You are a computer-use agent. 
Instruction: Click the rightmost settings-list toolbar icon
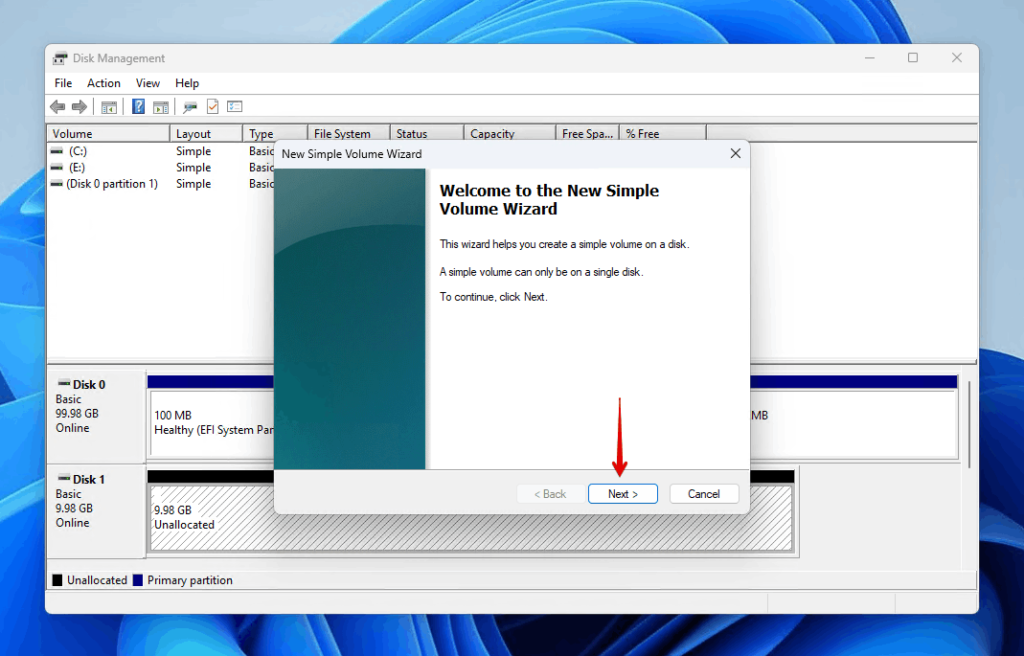[234, 106]
